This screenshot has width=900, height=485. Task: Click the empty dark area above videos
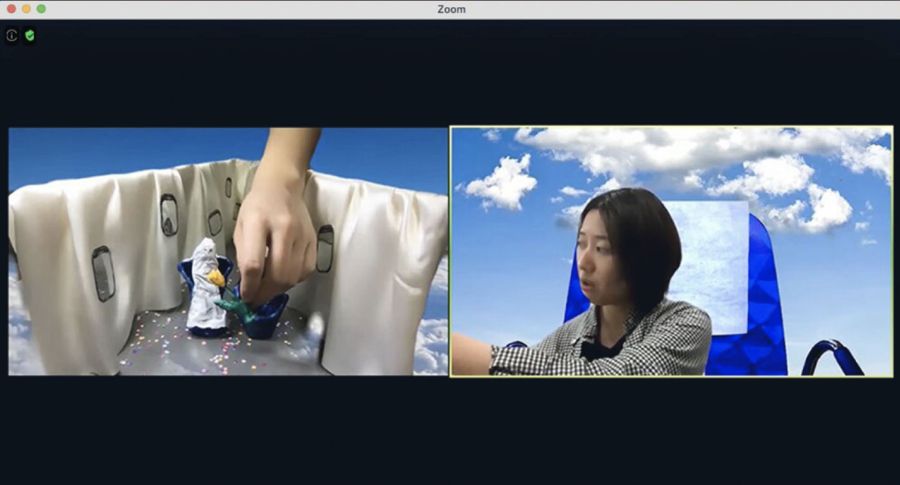click(x=450, y=73)
